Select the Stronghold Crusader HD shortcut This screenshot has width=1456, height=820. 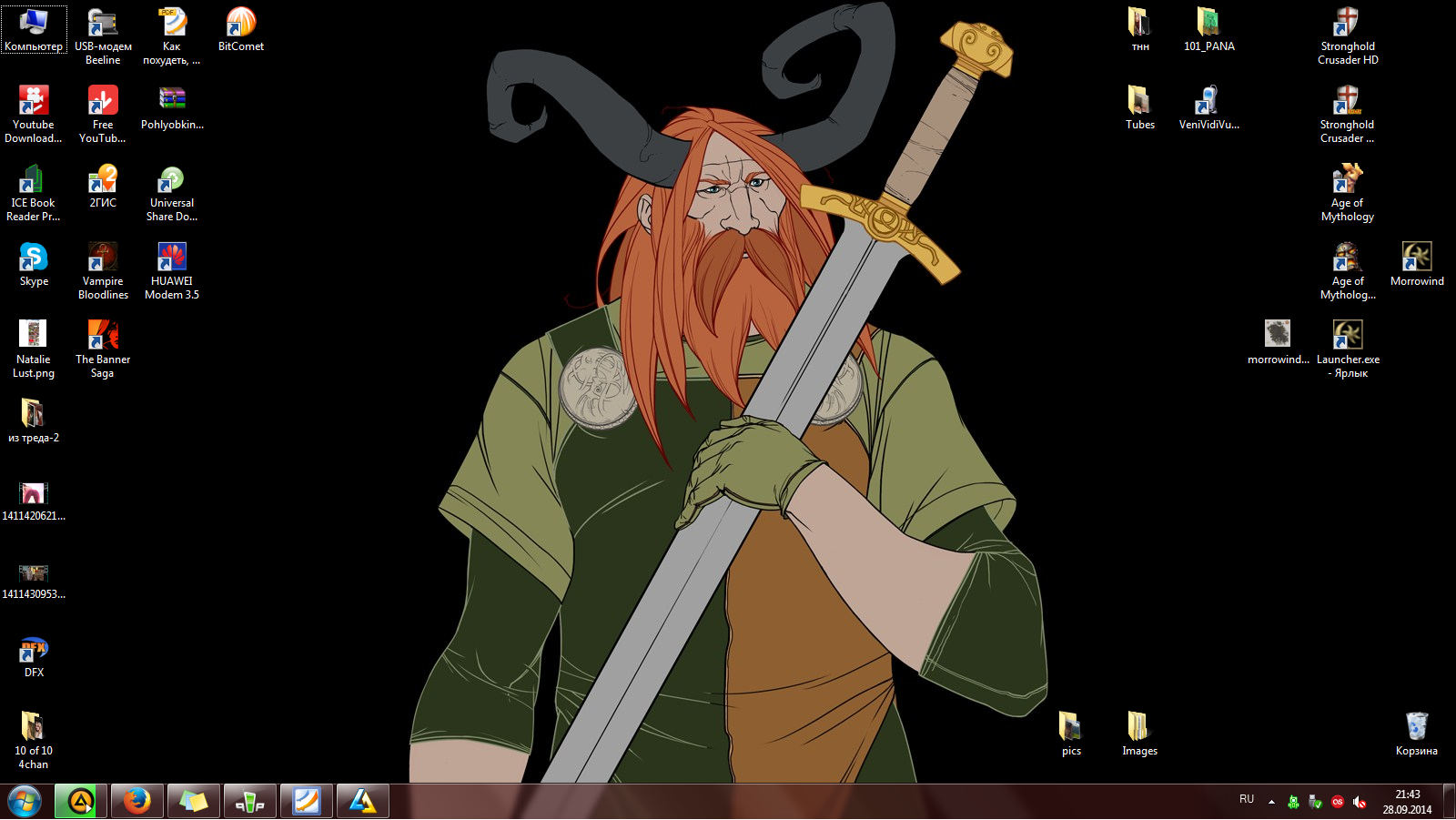[1348, 36]
